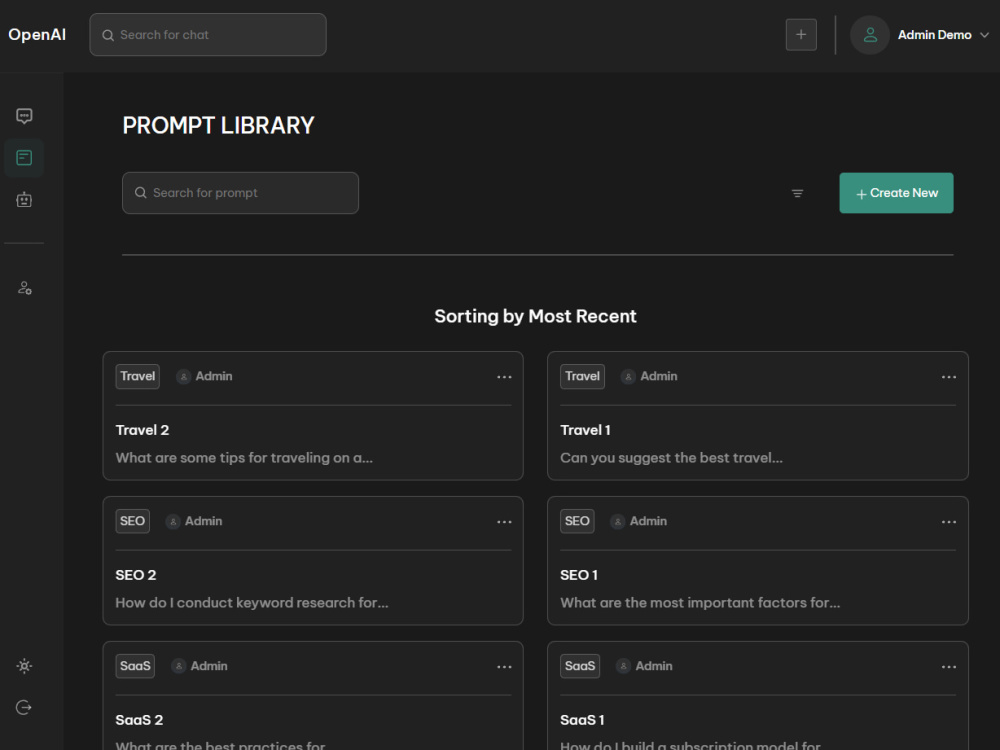Click the Admin Demo avatar icon
The height and width of the screenshot is (750, 1000).
[870, 35]
